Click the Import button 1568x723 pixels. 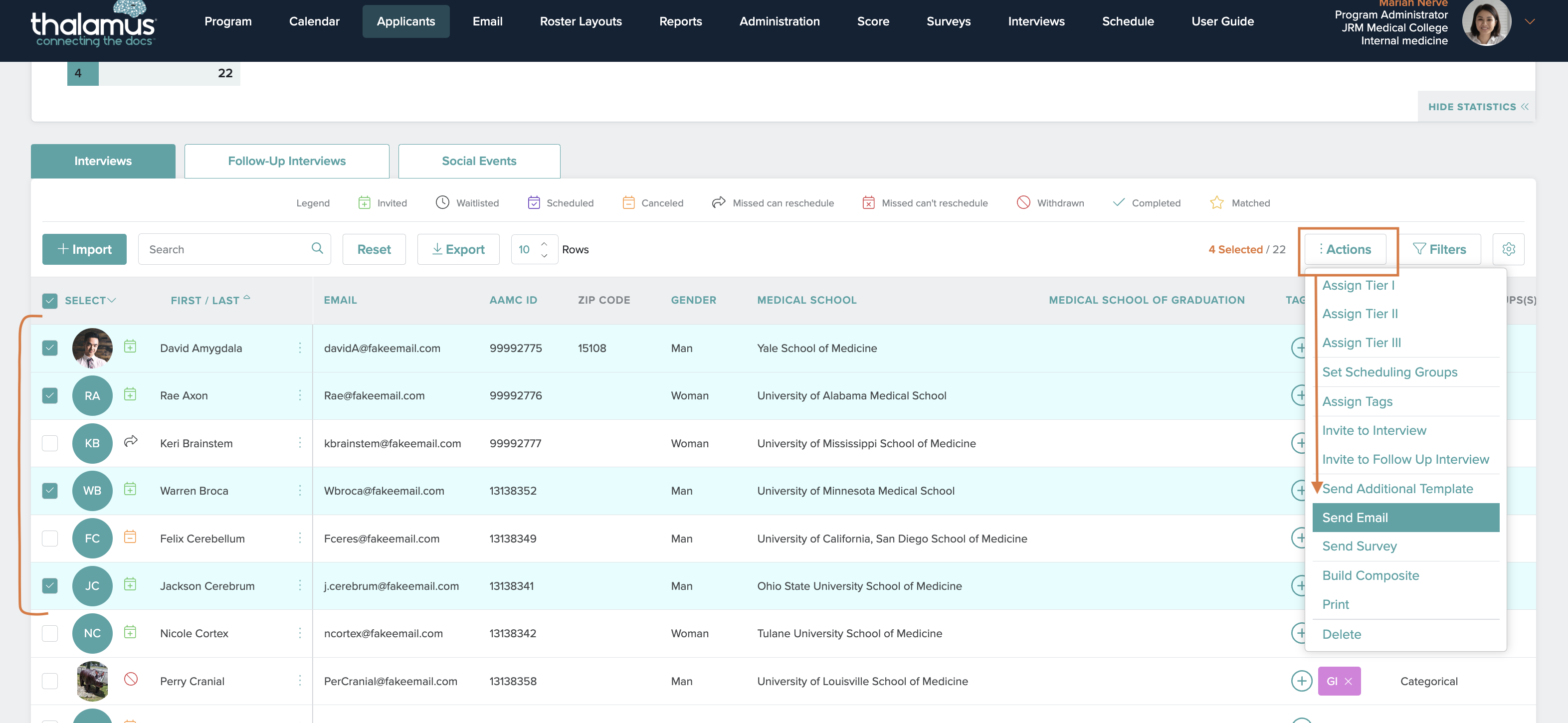[85, 249]
